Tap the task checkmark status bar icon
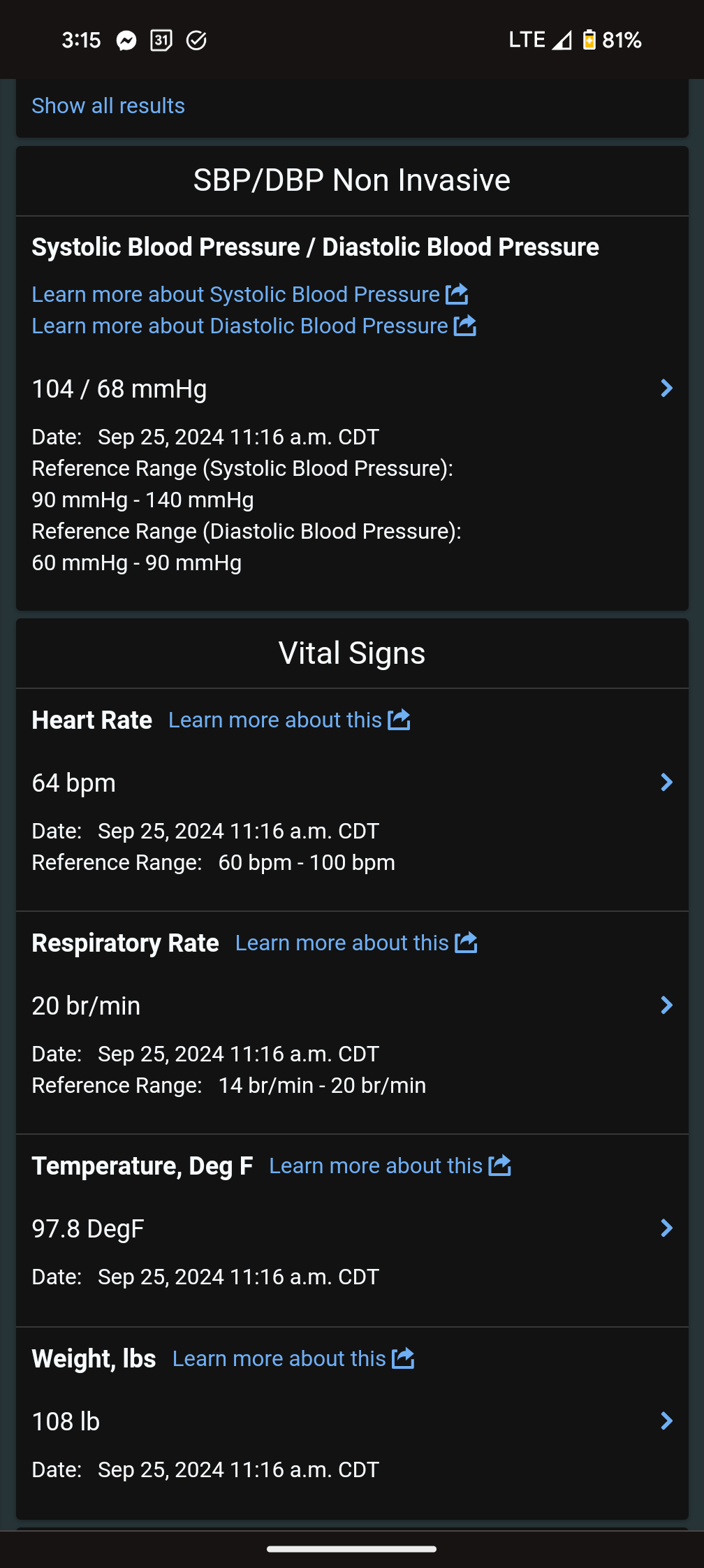This screenshot has width=704, height=1568. click(196, 41)
